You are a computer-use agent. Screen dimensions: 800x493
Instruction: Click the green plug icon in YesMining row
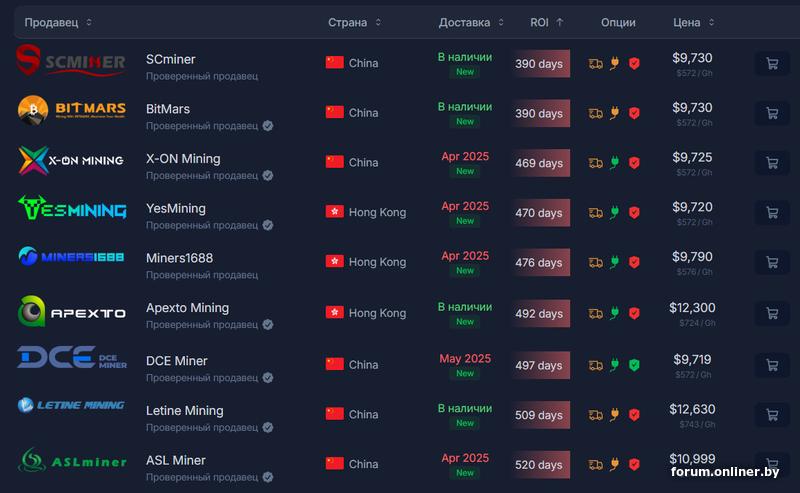[615, 212]
